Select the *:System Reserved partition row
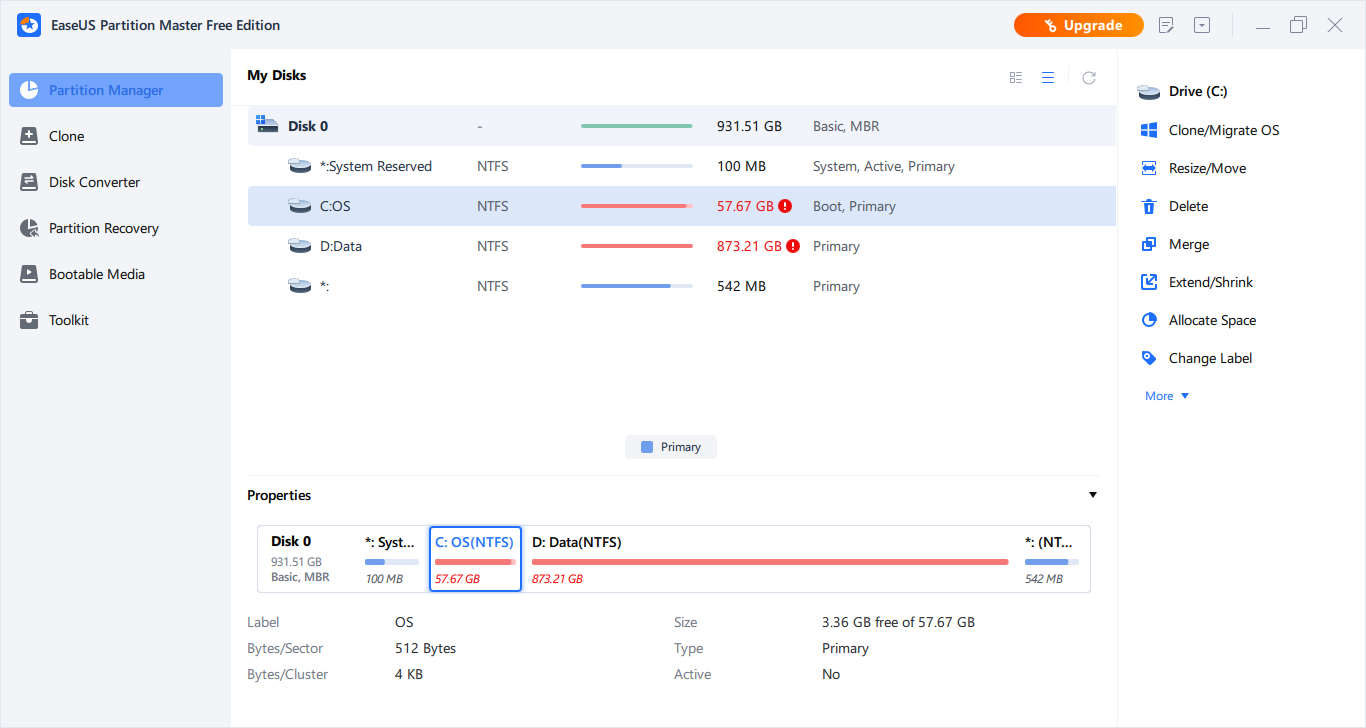Screen dimensions: 1366x728 [682, 166]
